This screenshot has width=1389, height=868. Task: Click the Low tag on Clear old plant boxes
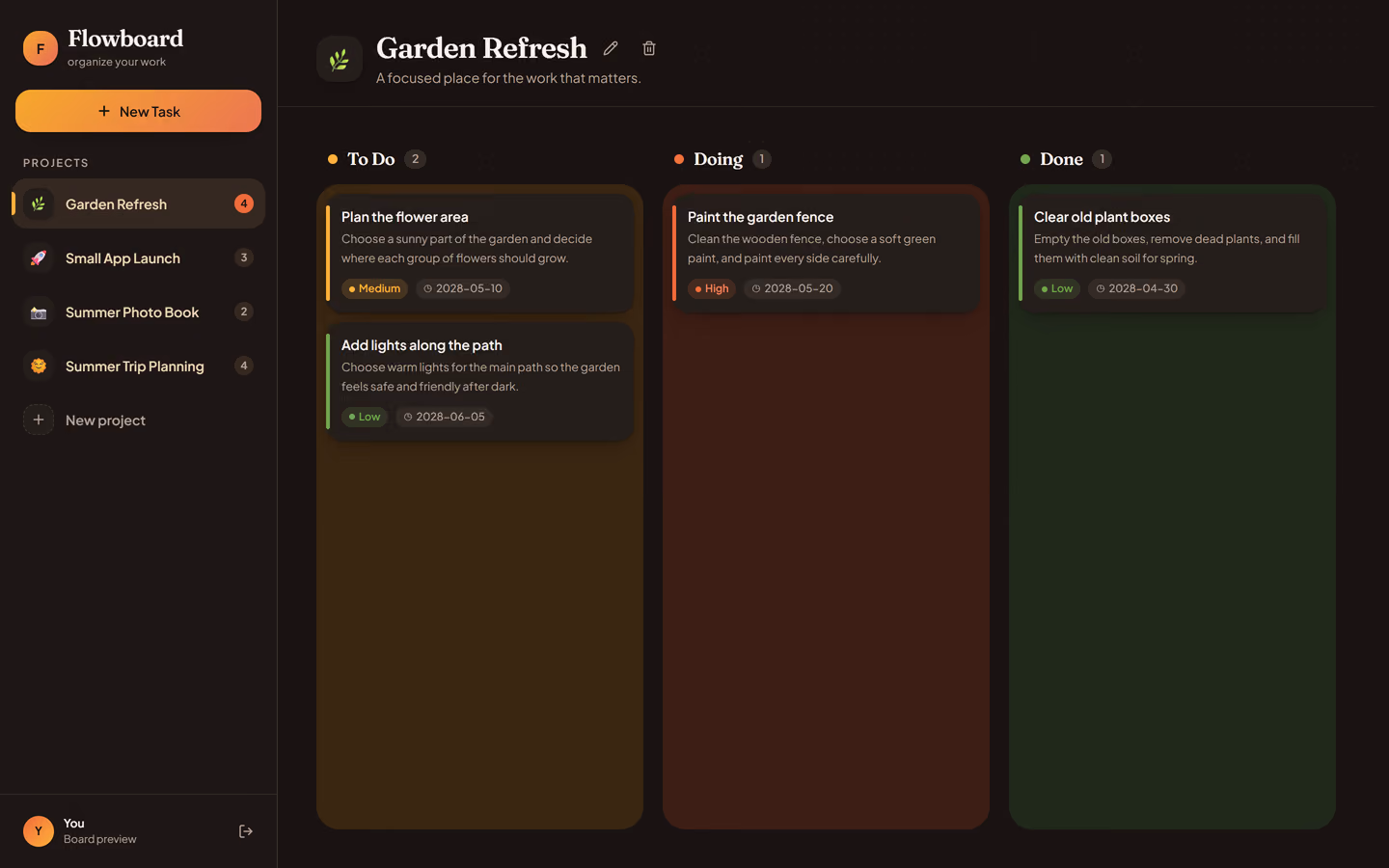(1057, 288)
